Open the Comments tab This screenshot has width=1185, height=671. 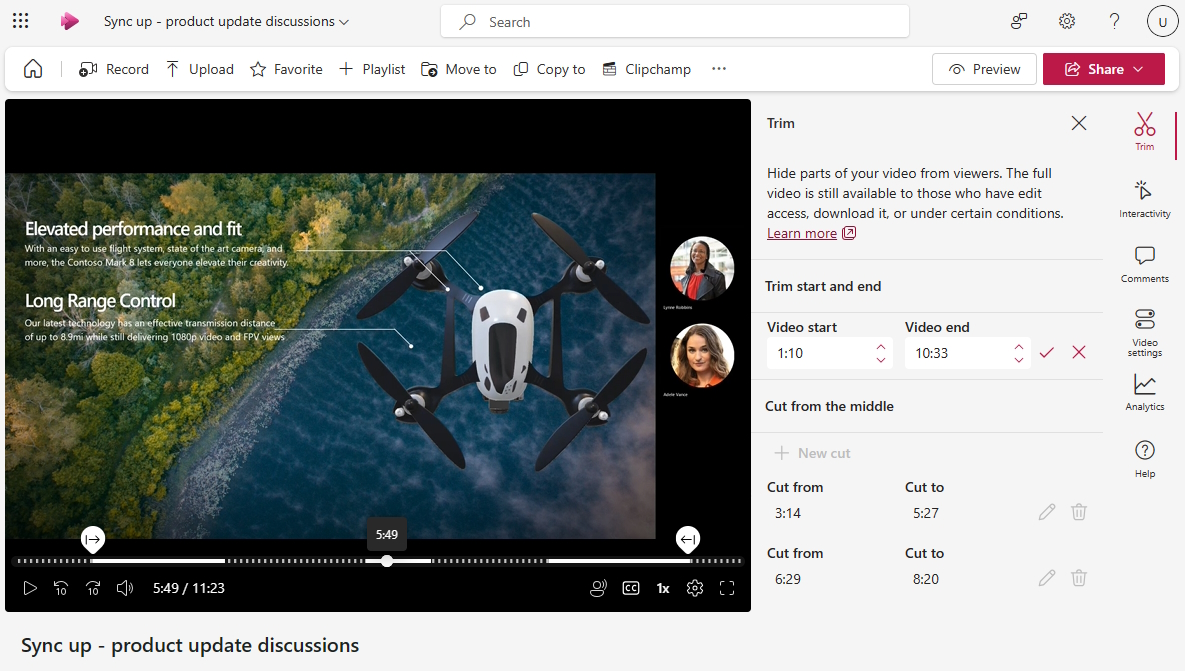pyautogui.click(x=1144, y=264)
